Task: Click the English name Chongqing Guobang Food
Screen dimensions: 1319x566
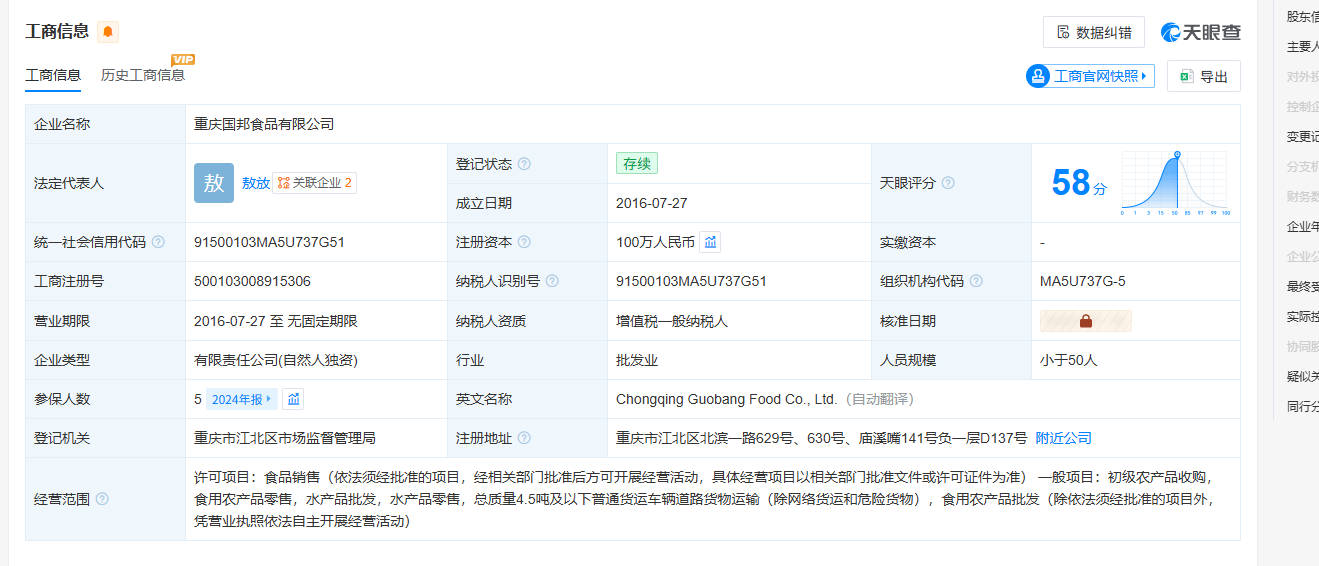Action: pyautogui.click(x=727, y=399)
